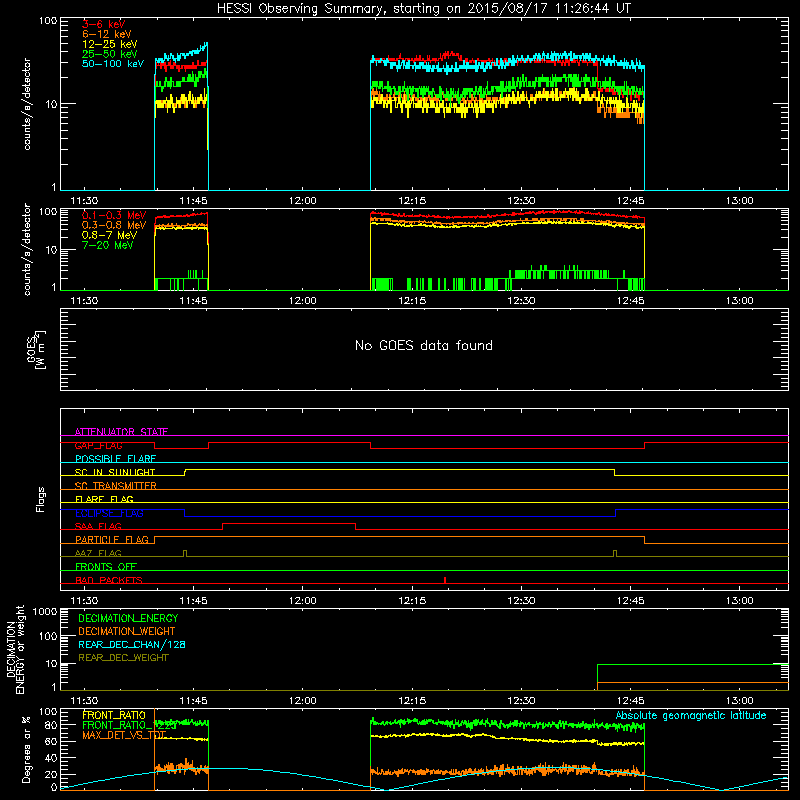Select the SC_TRANSMITTER flag label
800x800 pixels.
(115, 486)
